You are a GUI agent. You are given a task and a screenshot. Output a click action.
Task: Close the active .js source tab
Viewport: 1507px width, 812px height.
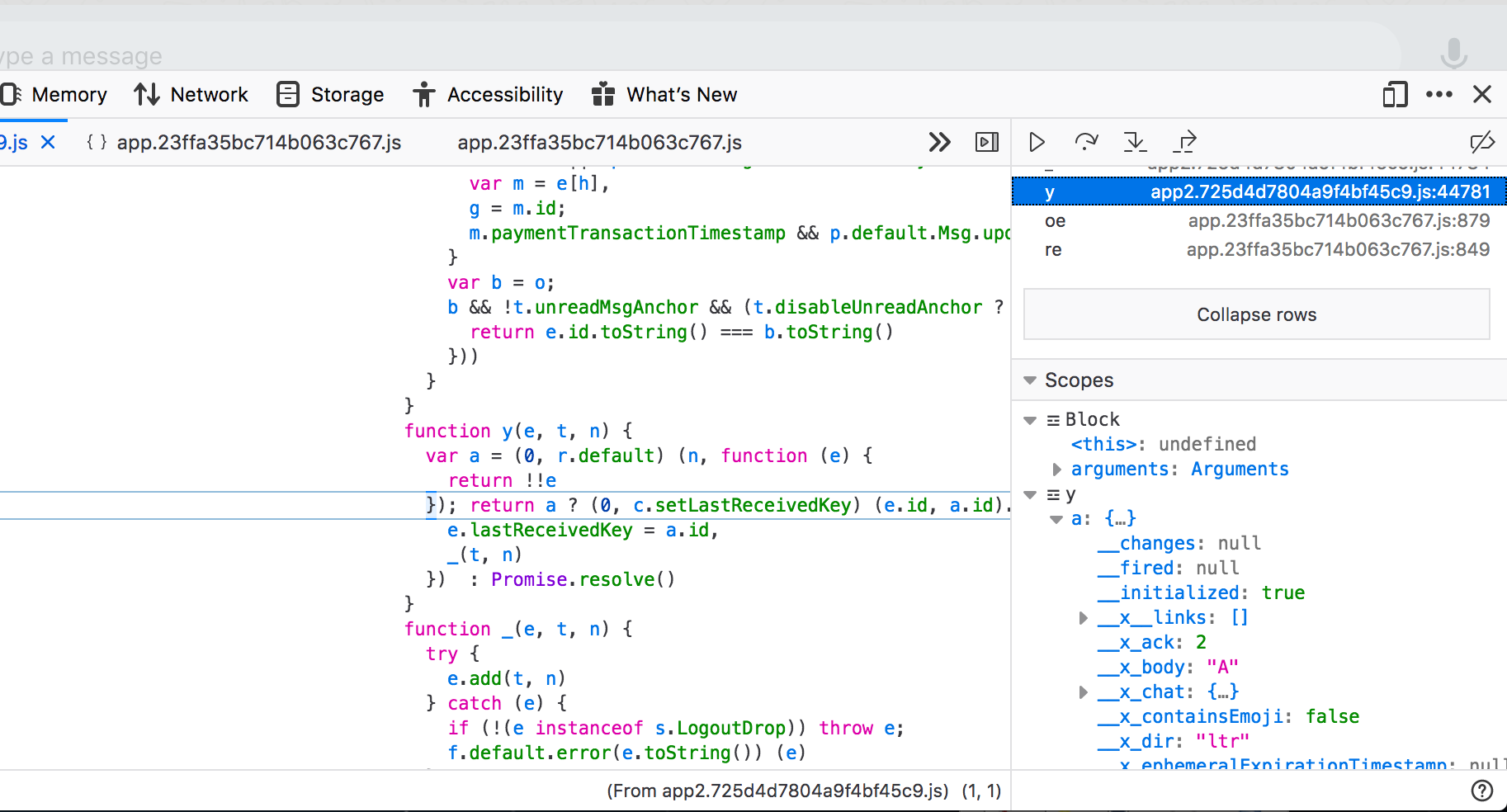click(x=49, y=142)
